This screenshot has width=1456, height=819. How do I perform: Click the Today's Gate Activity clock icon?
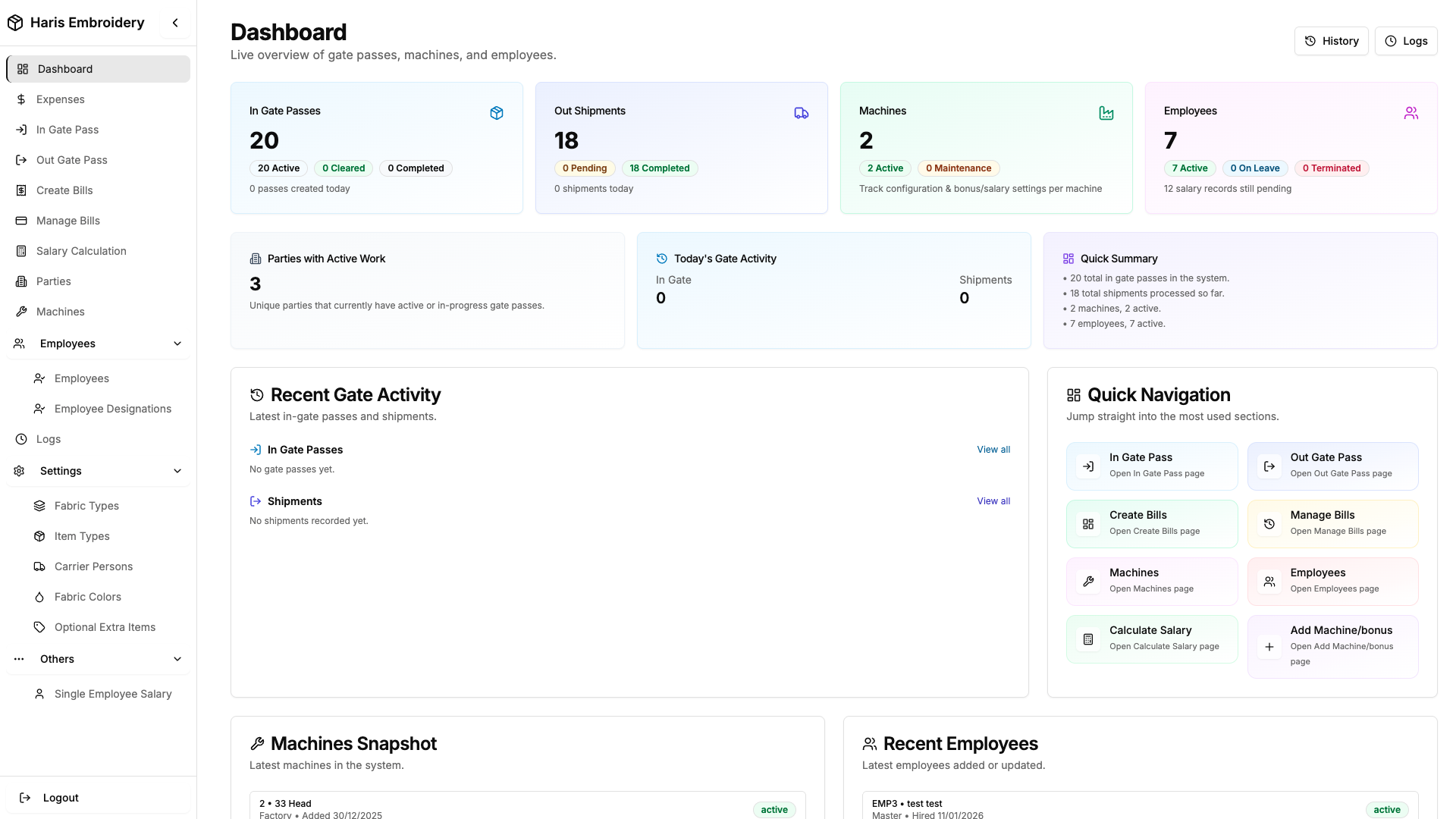pos(662,259)
